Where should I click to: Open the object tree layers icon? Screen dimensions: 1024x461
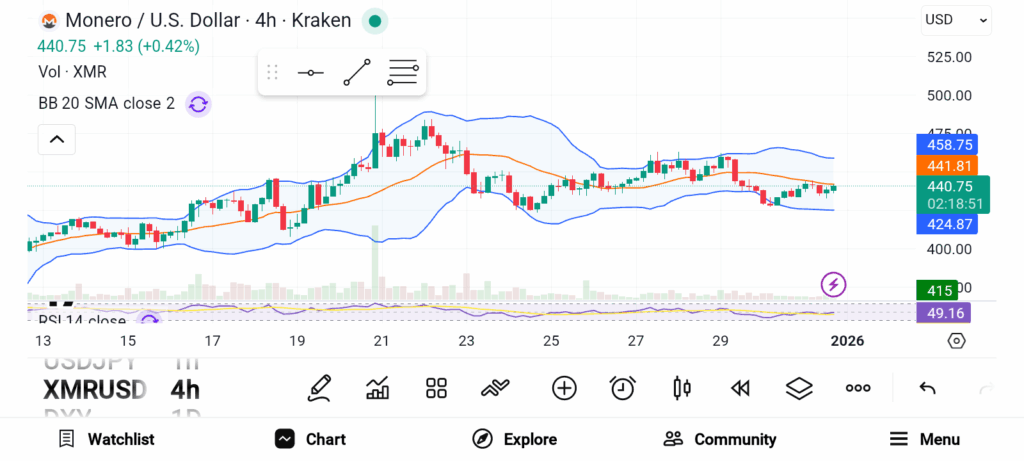[x=798, y=388]
